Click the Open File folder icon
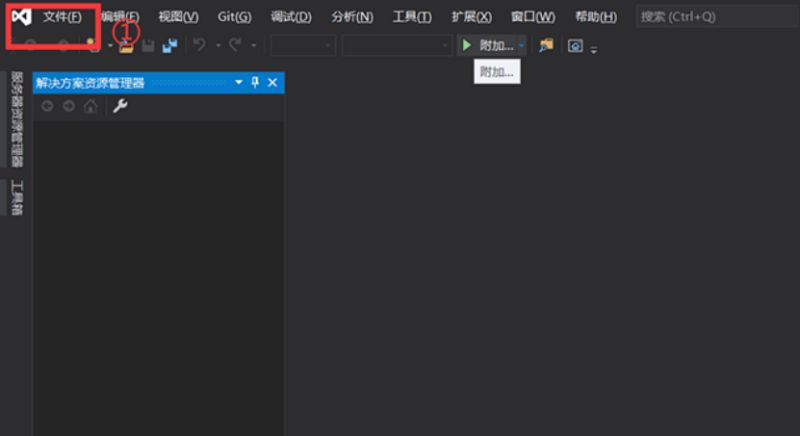Screen dimensions: 800x436 [x=127, y=46]
